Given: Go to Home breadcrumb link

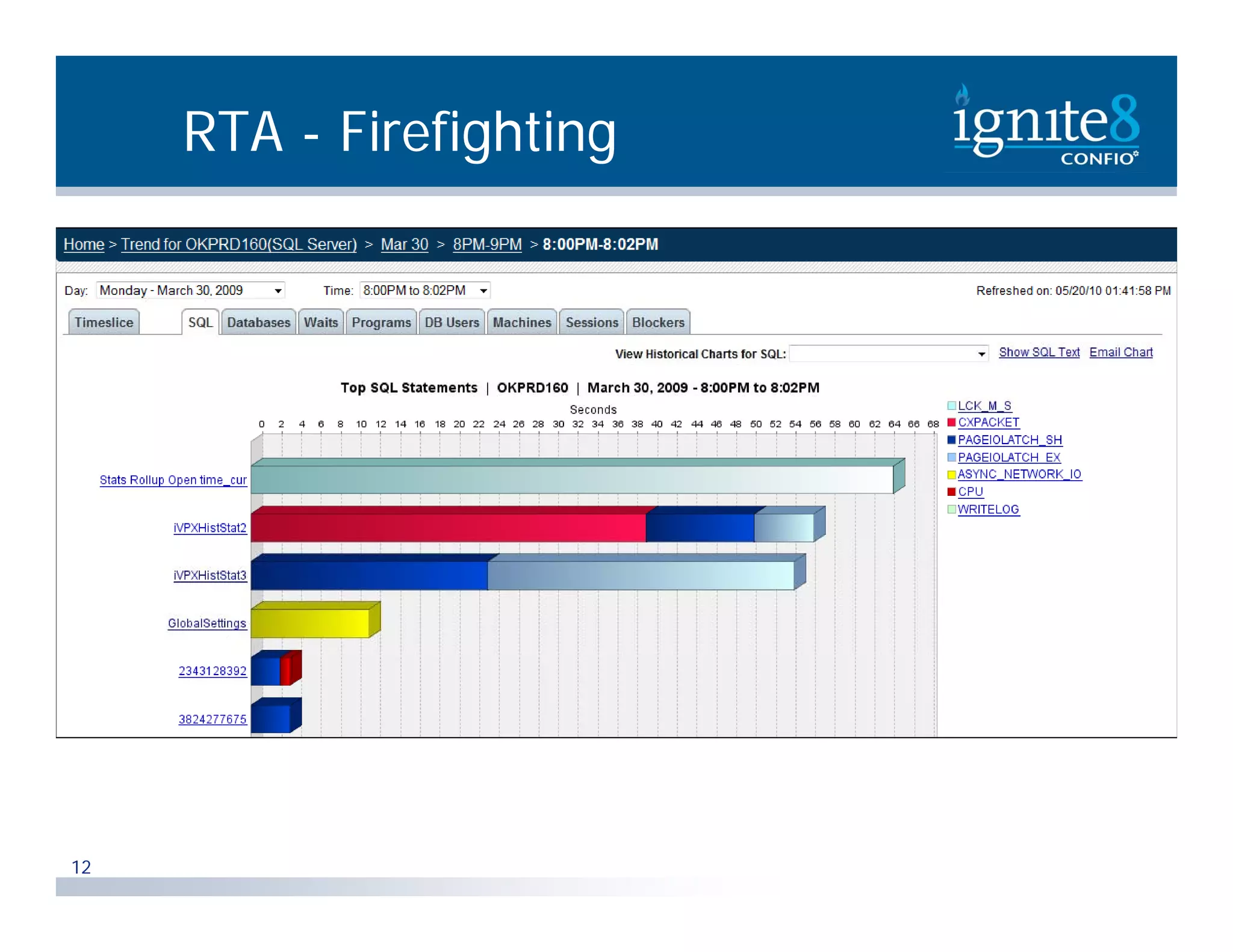Looking at the screenshot, I should point(84,244).
